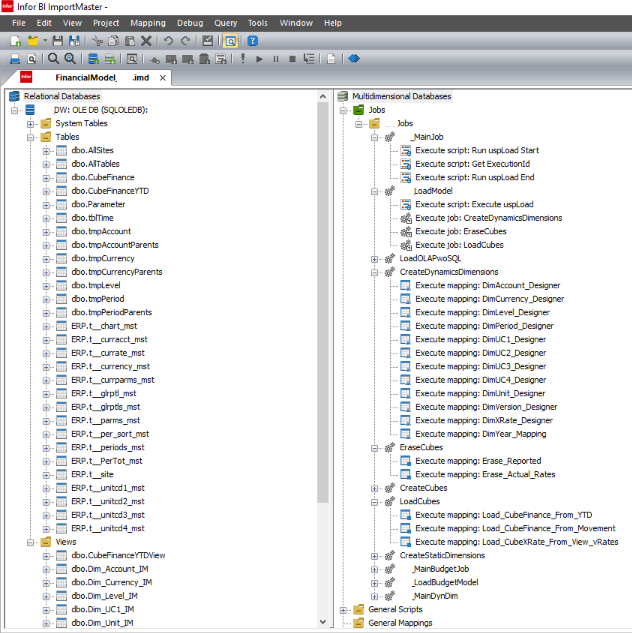Click the blank document log icon
This screenshot has height=633, width=632.
pyautogui.click(x=331, y=59)
